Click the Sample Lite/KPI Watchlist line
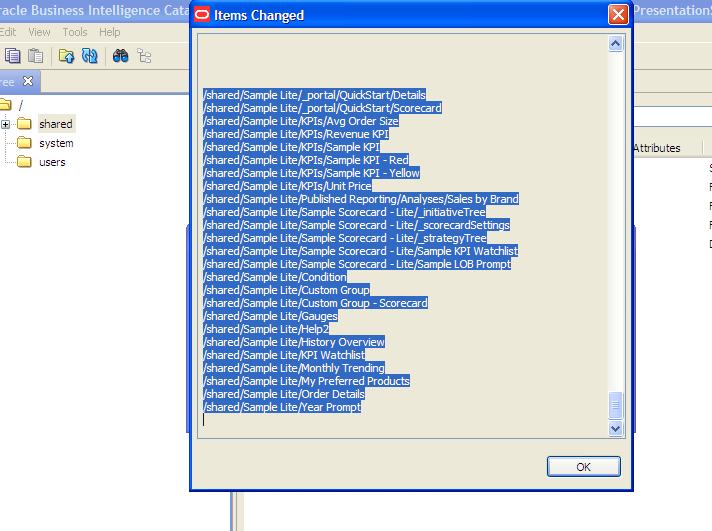Viewport: 712px width, 531px height. click(284, 355)
